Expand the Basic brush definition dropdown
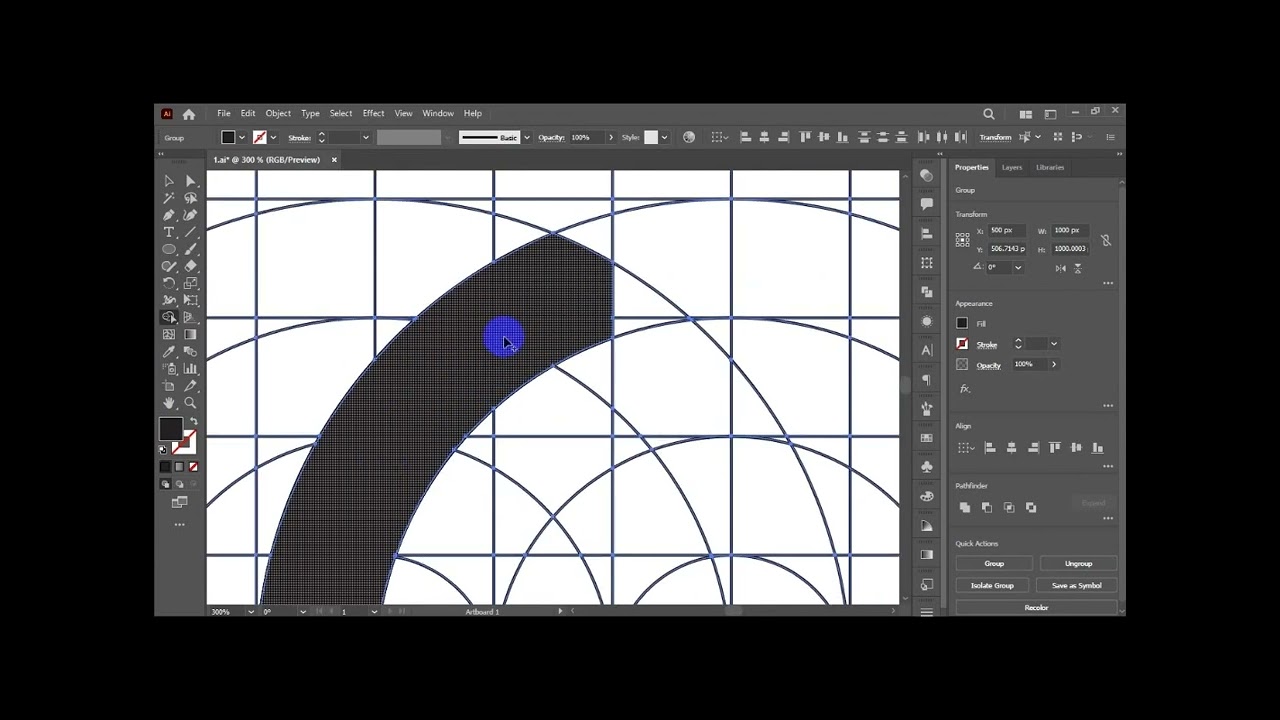The image size is (1280, 720). (x=527, y=138)
